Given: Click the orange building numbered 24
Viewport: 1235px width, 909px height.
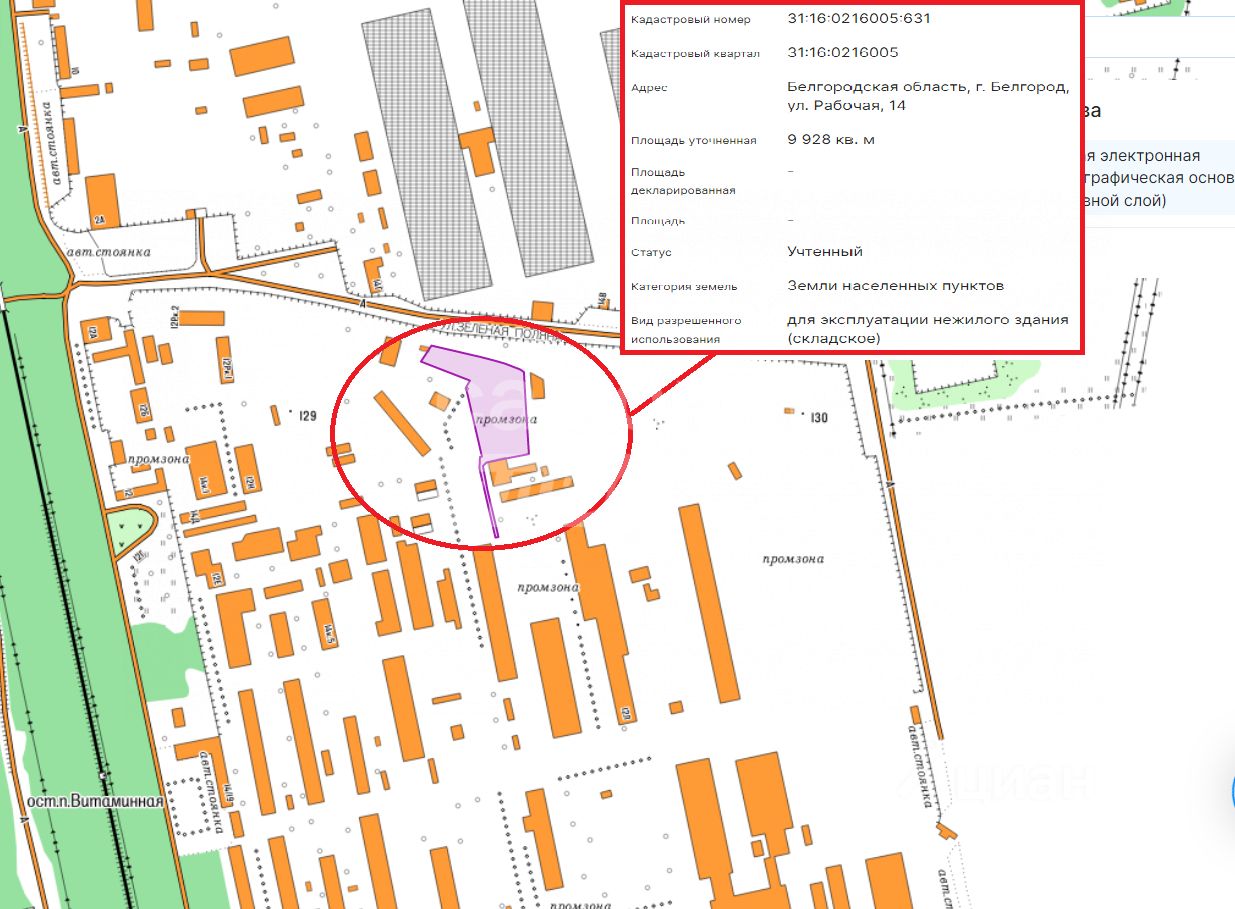Looking at the screenshot, I should point(103,201).
